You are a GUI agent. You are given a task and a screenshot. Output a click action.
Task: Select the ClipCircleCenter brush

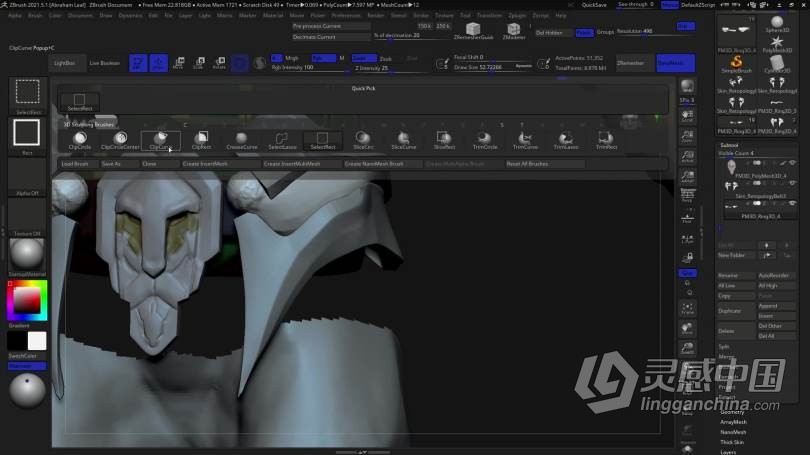pyautogui.click(x=120, y=140)
